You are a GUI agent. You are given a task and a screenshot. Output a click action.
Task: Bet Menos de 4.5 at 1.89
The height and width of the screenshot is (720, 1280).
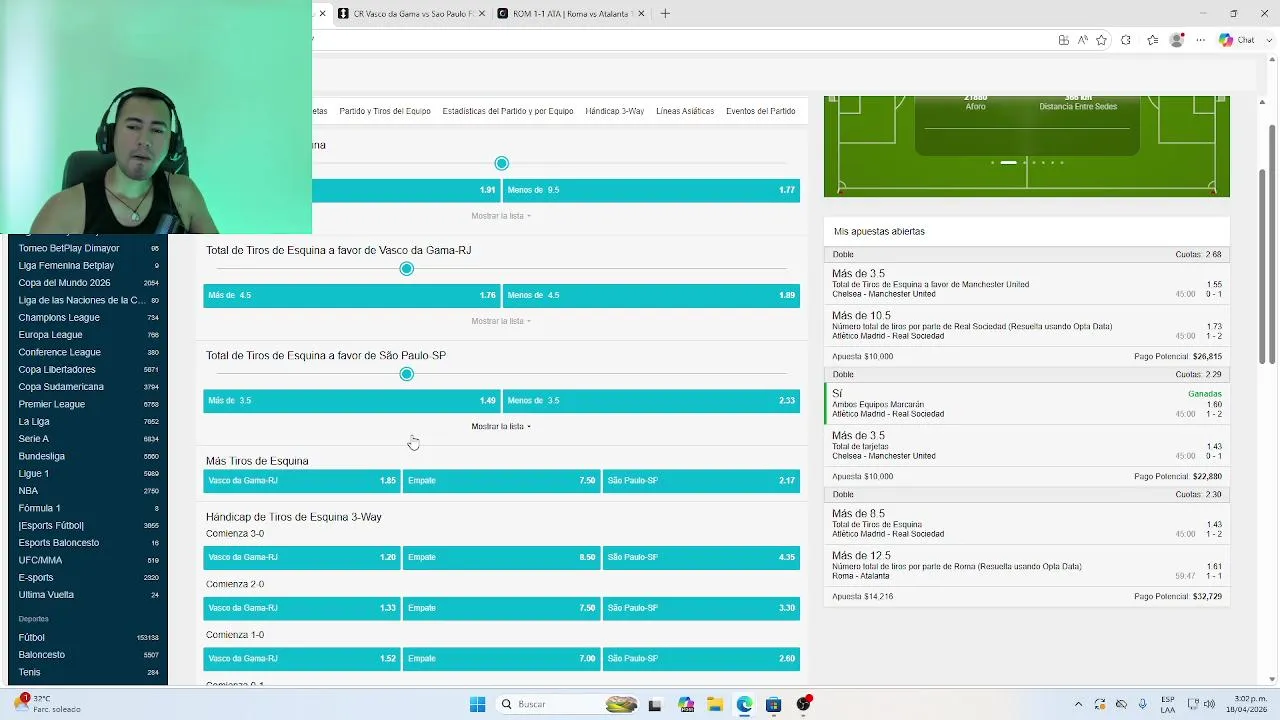point(651,295)
